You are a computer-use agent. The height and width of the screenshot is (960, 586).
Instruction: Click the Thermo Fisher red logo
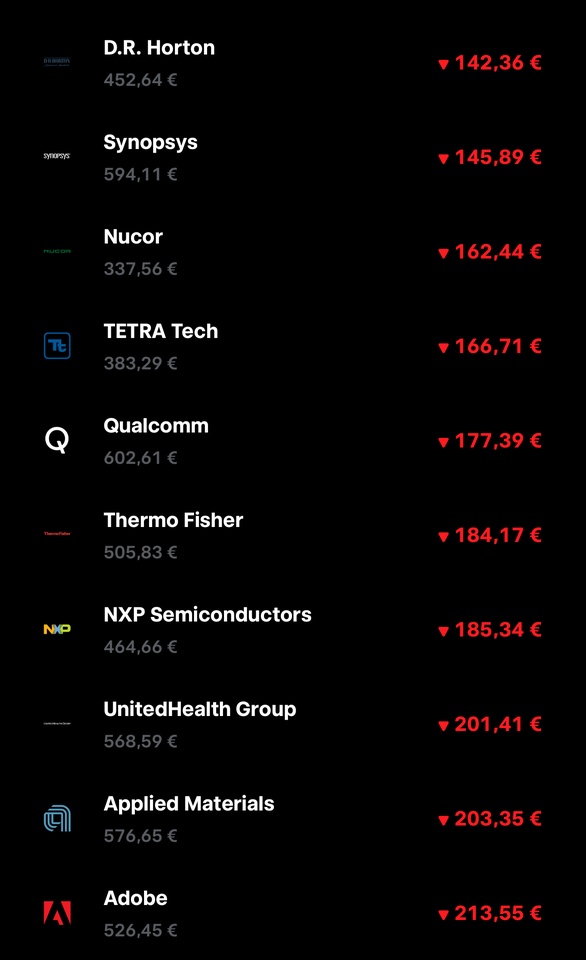point(57,534)
